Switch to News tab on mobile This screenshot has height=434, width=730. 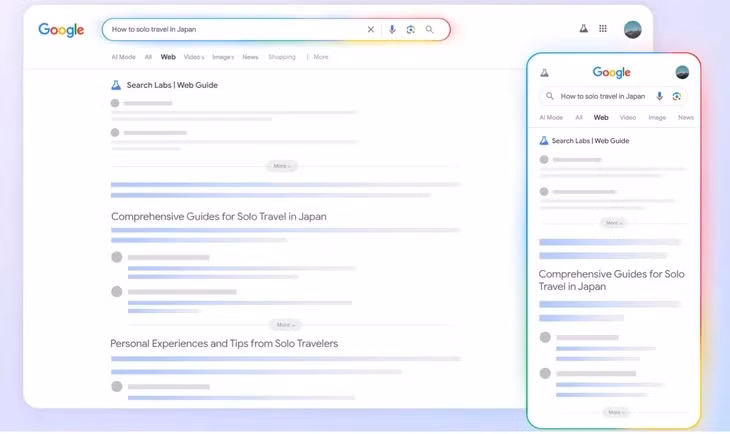point(686,118)
